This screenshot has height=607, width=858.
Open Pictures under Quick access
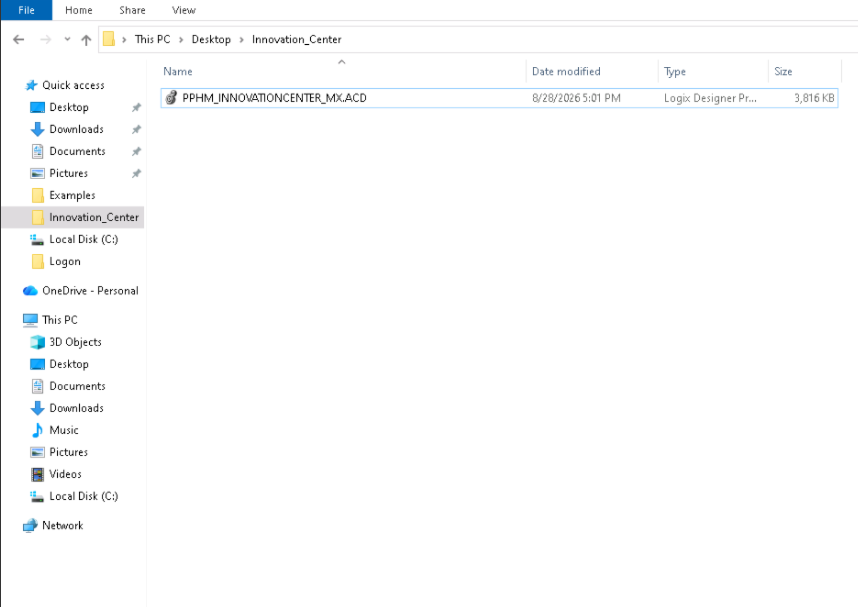pyautogui.click(x=68, y=173)
